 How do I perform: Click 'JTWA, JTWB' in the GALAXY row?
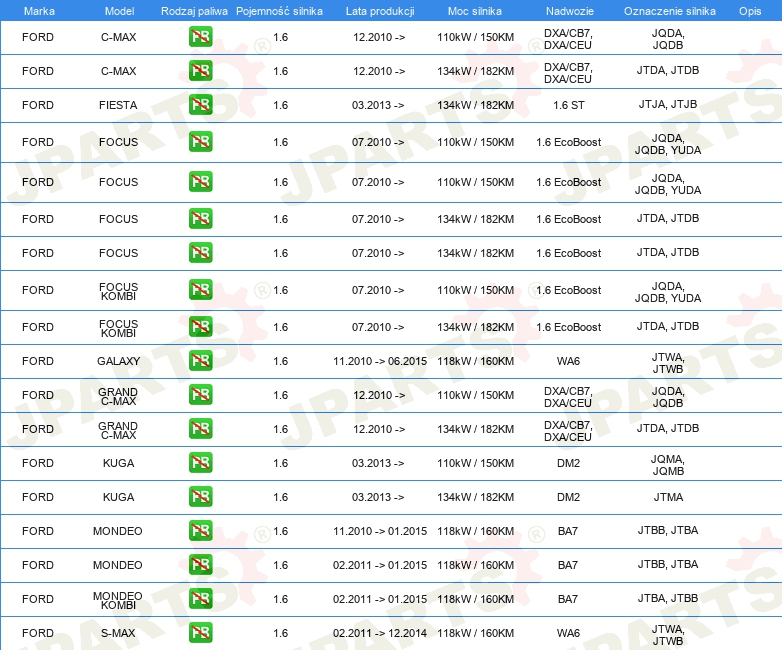click(x=668, y=363)
